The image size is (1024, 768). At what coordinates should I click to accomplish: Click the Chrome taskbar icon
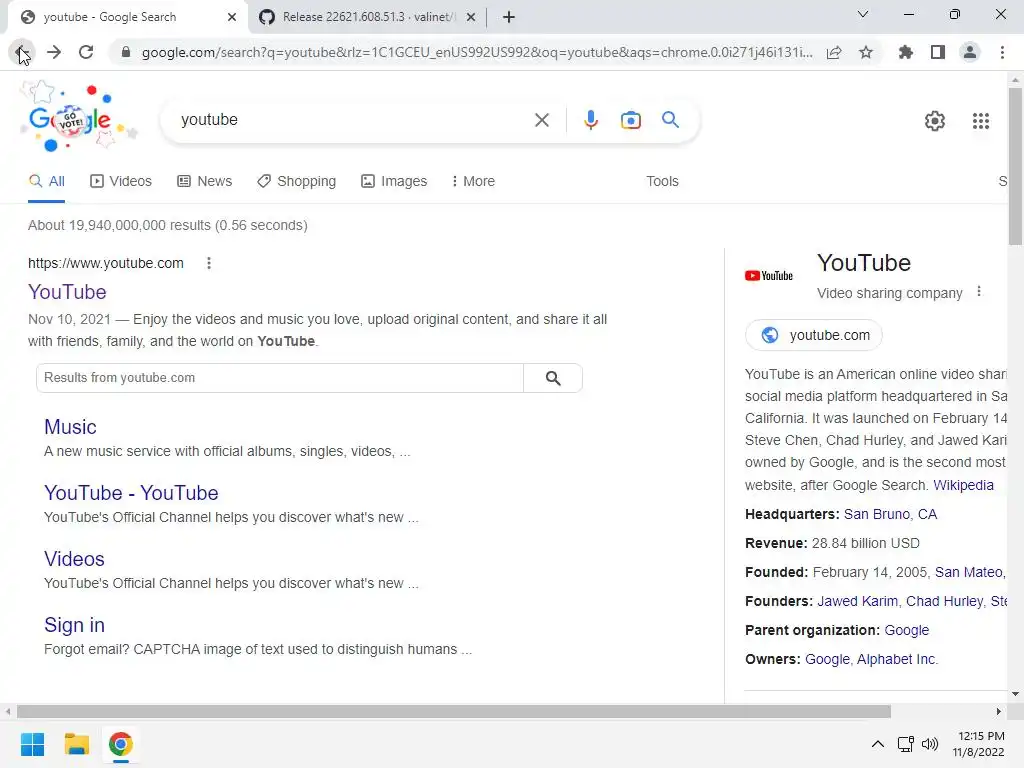120,744
